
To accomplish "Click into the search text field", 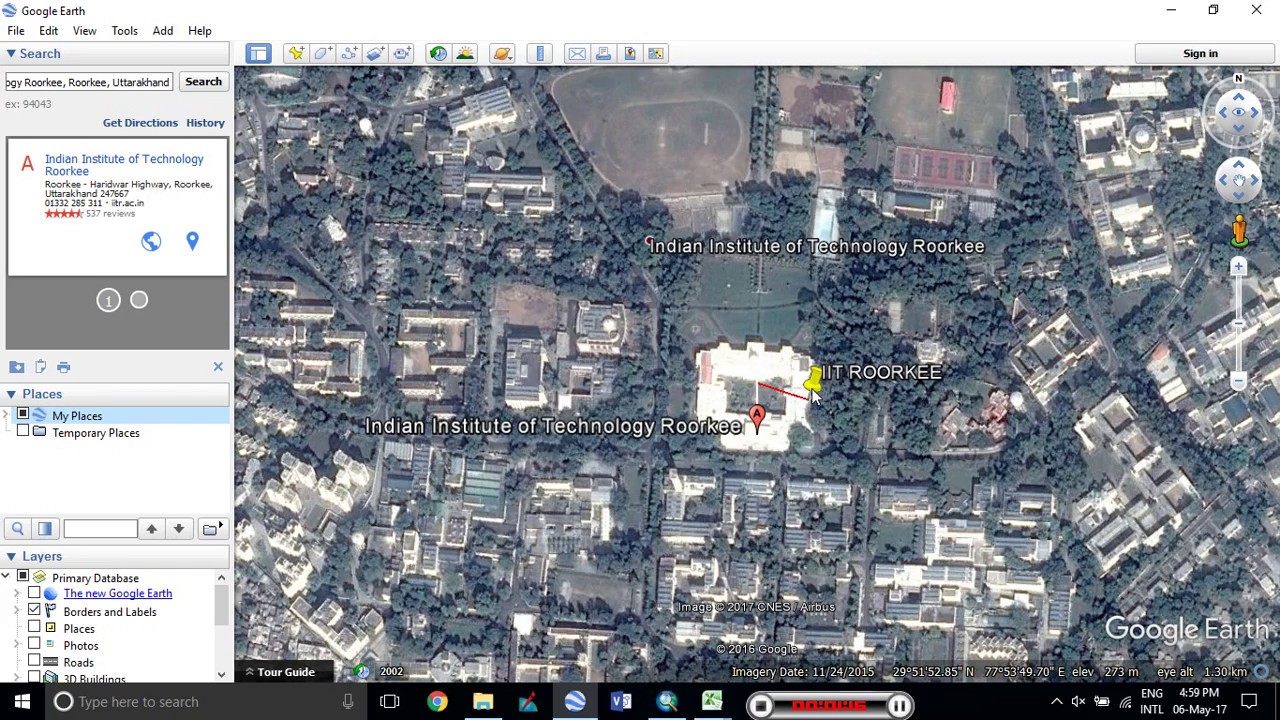I will (88, 82).
